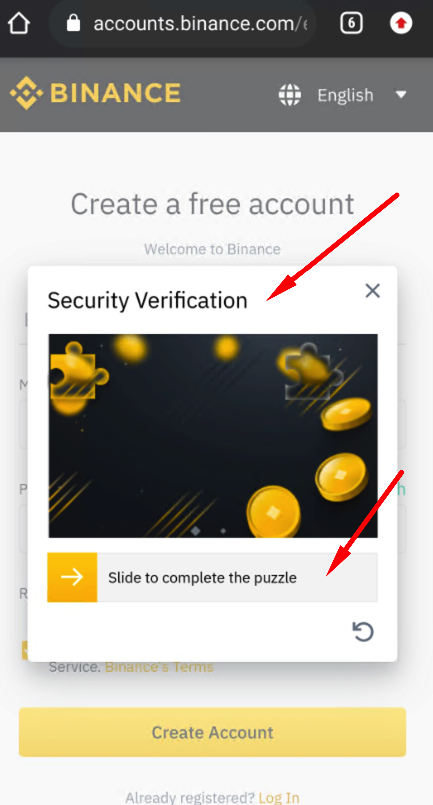Tap the puzzle captcha image with coins
Screen dimensions: 433x805
pyautogui.click(x=213, y=436)
